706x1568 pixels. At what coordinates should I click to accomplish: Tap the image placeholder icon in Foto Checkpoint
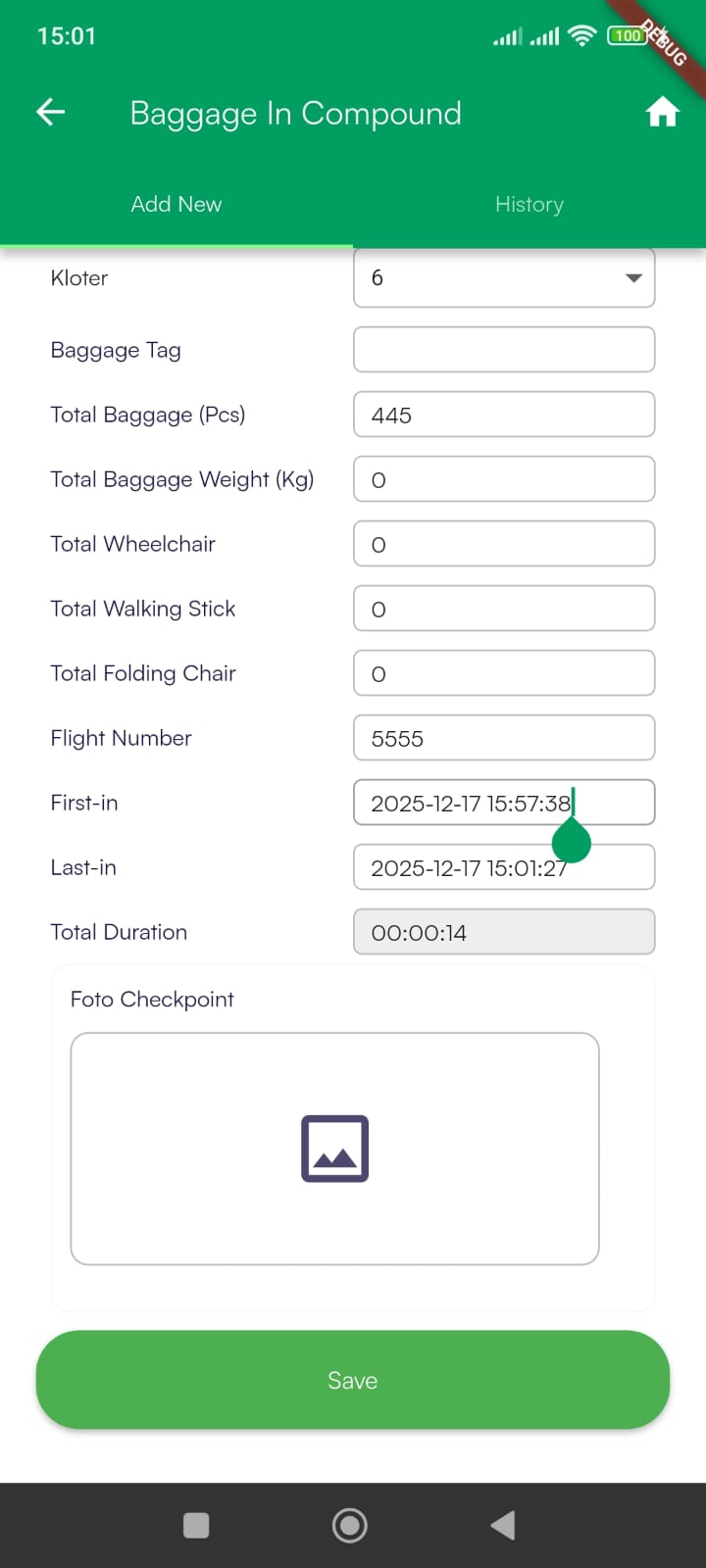point(334,1149)
